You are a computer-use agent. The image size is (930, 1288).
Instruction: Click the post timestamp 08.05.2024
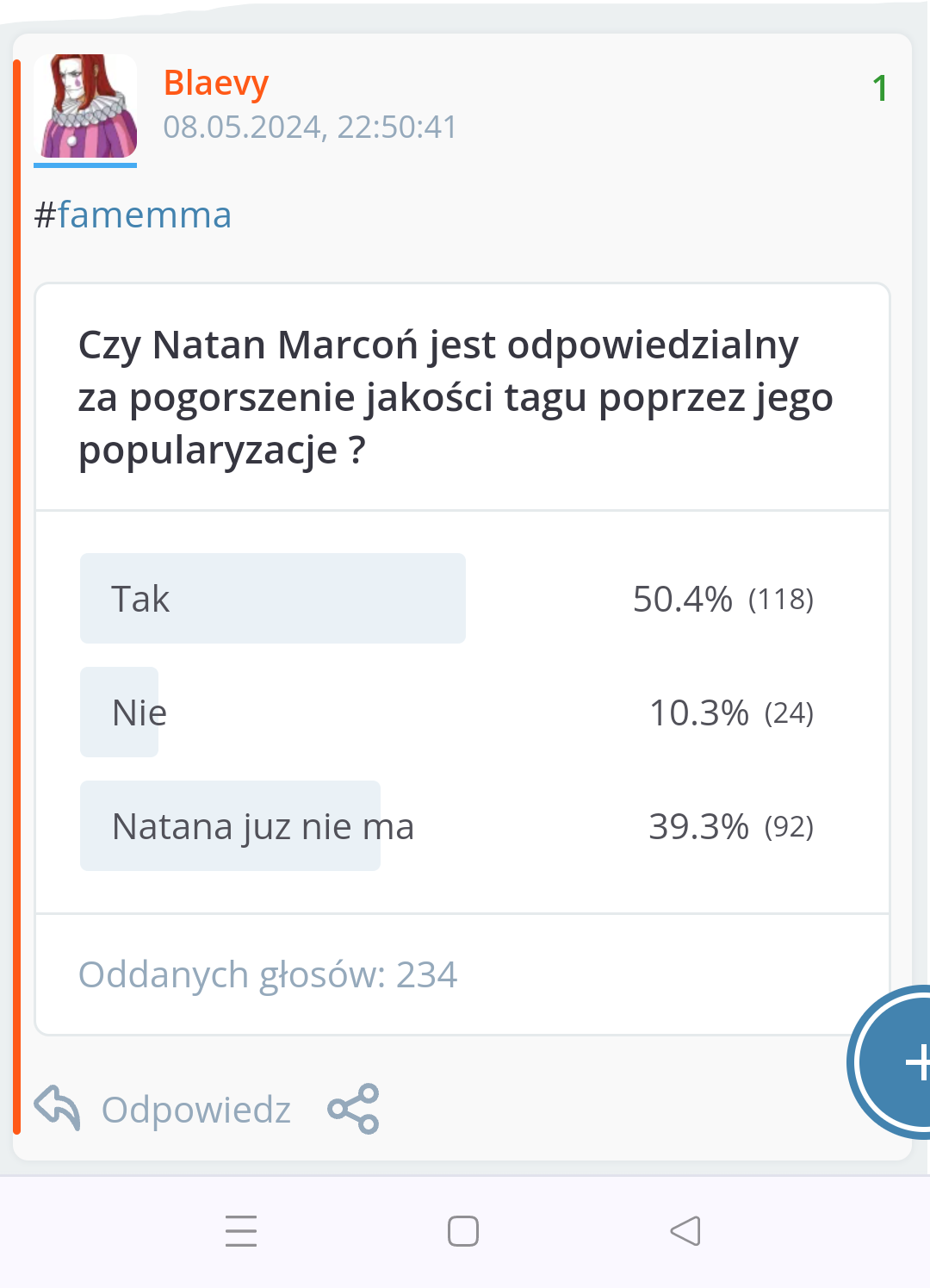[x=310, y=128]
